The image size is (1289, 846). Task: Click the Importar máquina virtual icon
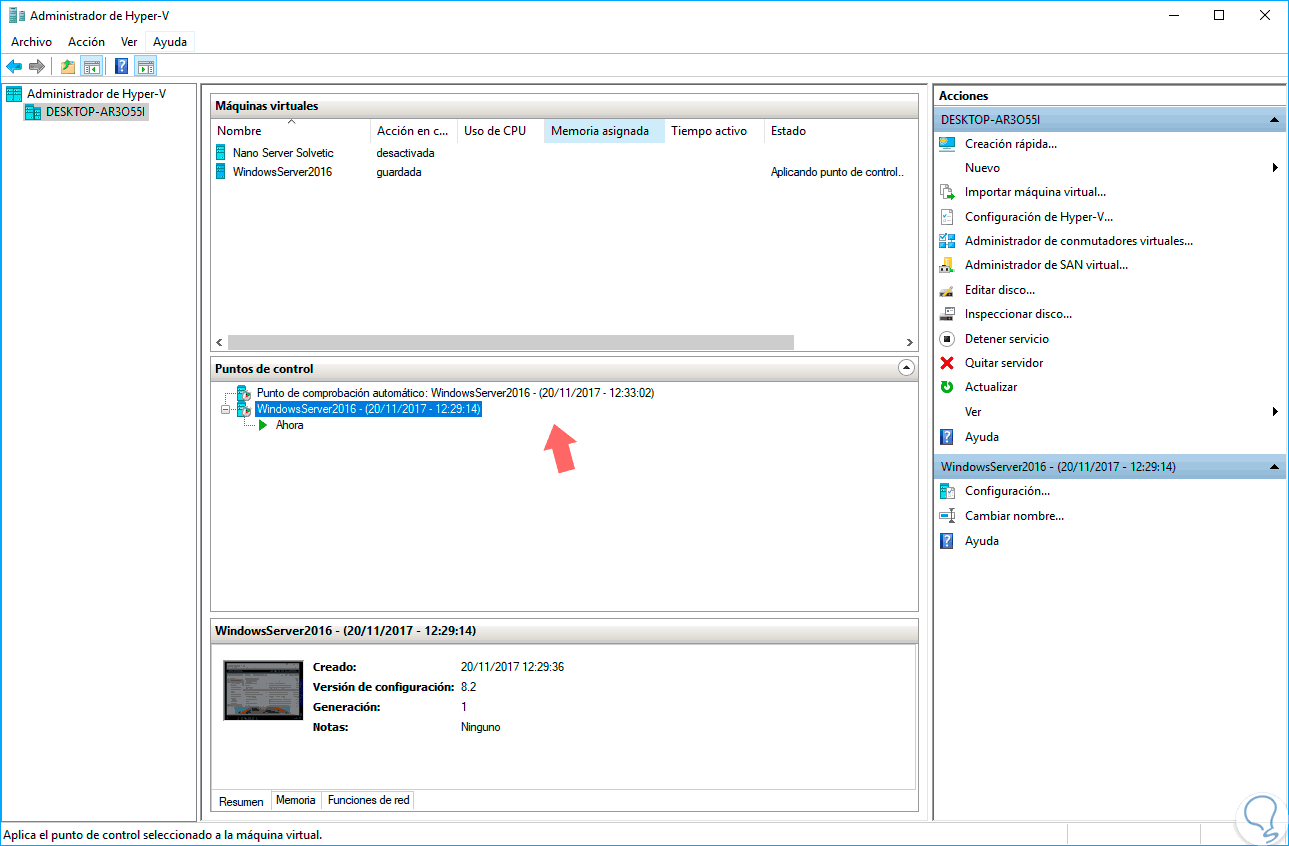[x=947, y=192]
